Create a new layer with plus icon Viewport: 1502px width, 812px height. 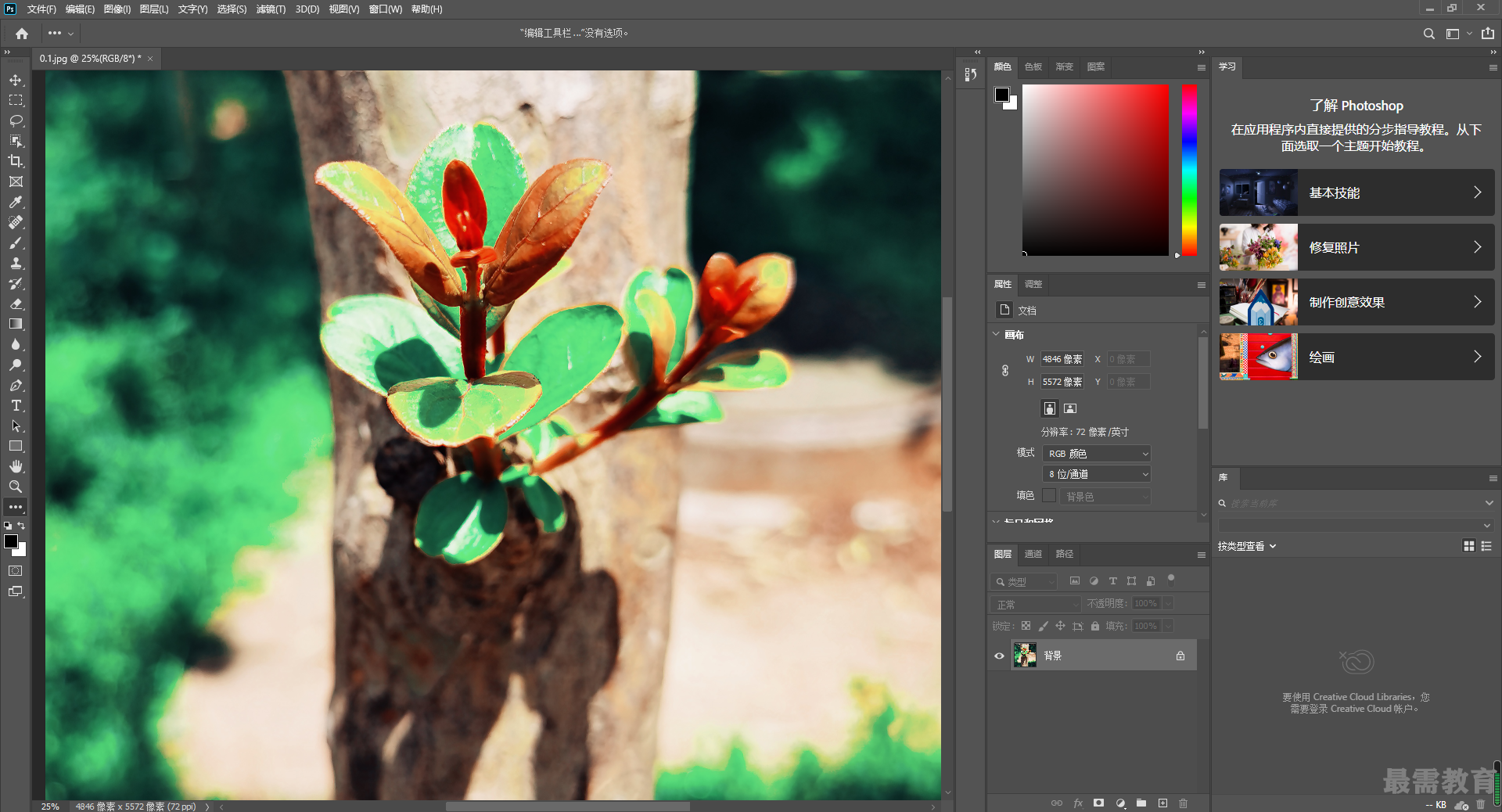pos(1162,803)
